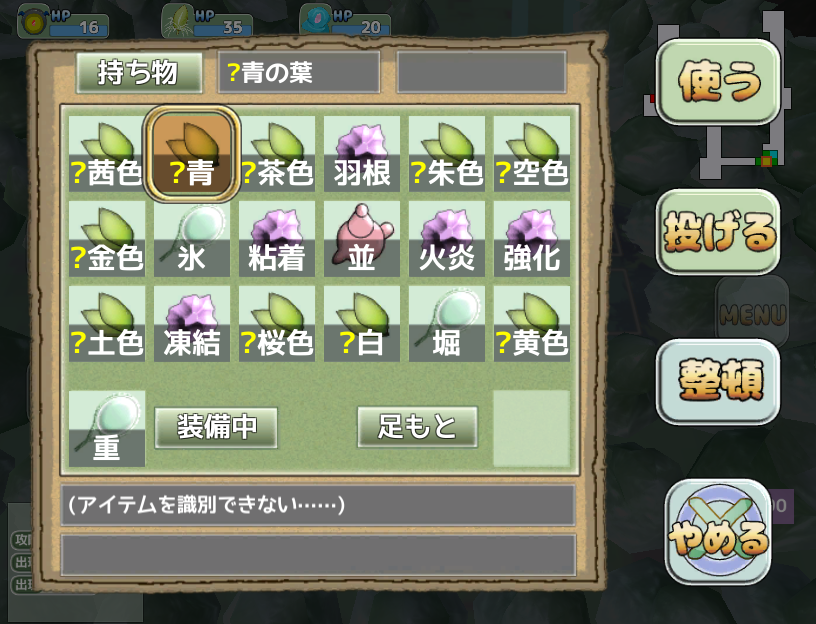Image resolution: width=816 pixels, height=624 pixels.
Task: Click the 使う use button
Action: point(718,82)
